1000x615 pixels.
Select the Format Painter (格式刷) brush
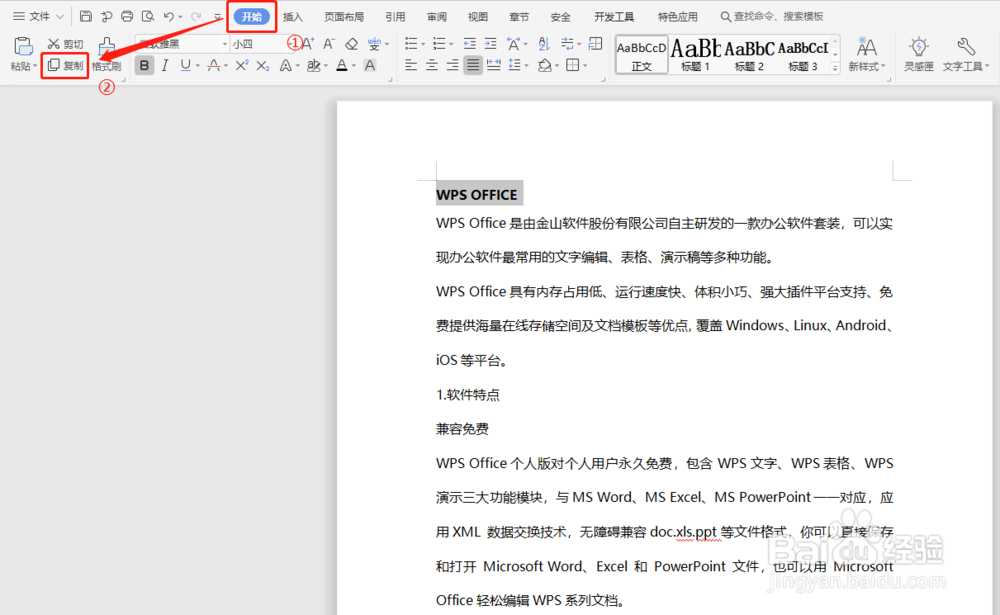click(x=107, y=54)
